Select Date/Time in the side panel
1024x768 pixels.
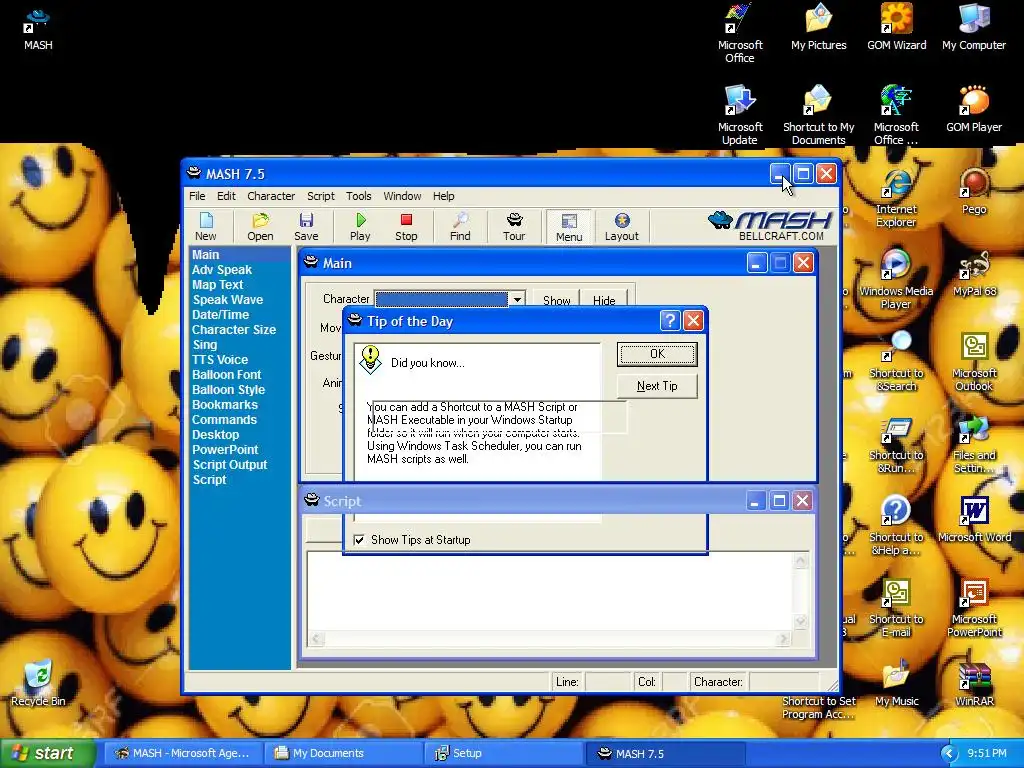coord(221,315)
